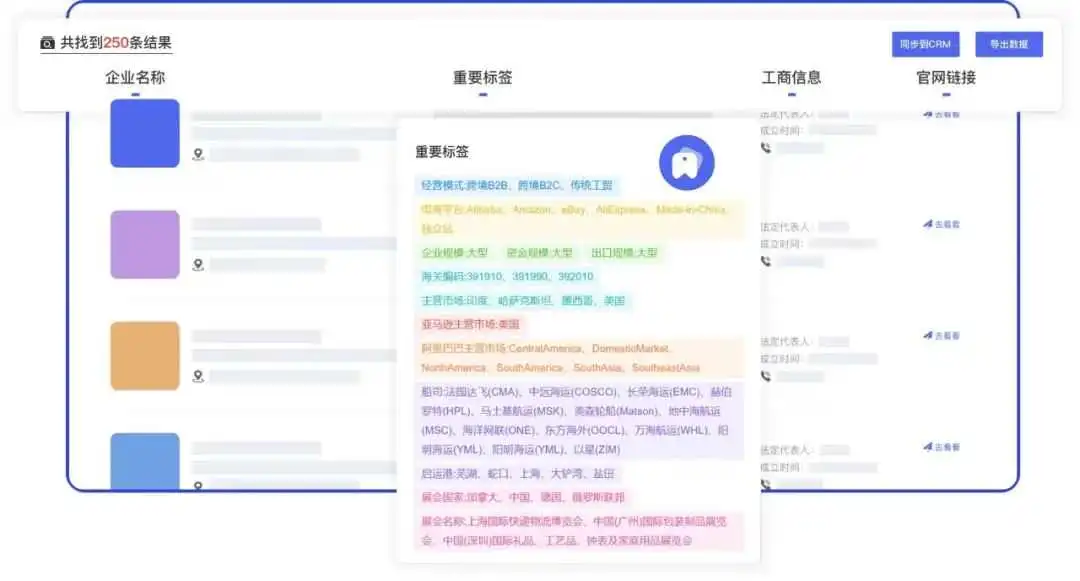
Task: Click the 重要标签 popup title
Action: click(x=442, y=151)
